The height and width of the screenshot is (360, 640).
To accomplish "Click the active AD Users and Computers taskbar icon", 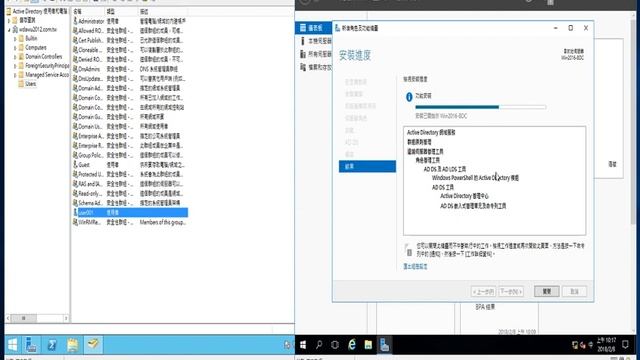I will click(93, 344).
